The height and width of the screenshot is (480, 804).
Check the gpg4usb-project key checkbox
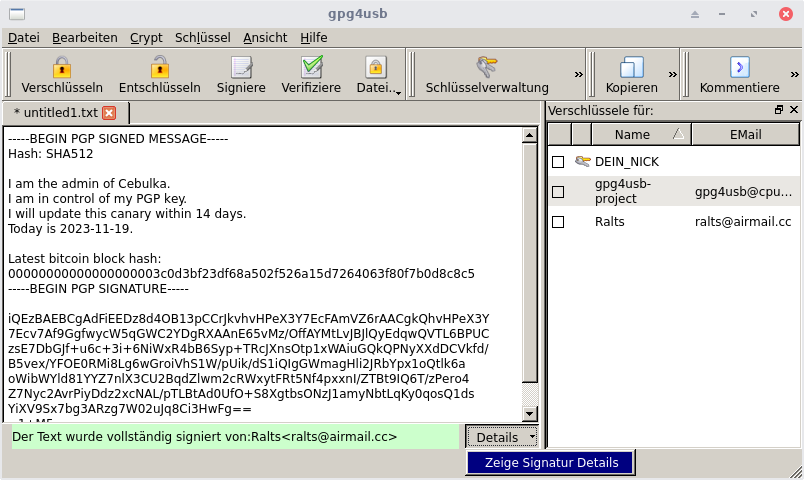click(x=558, y=192)
